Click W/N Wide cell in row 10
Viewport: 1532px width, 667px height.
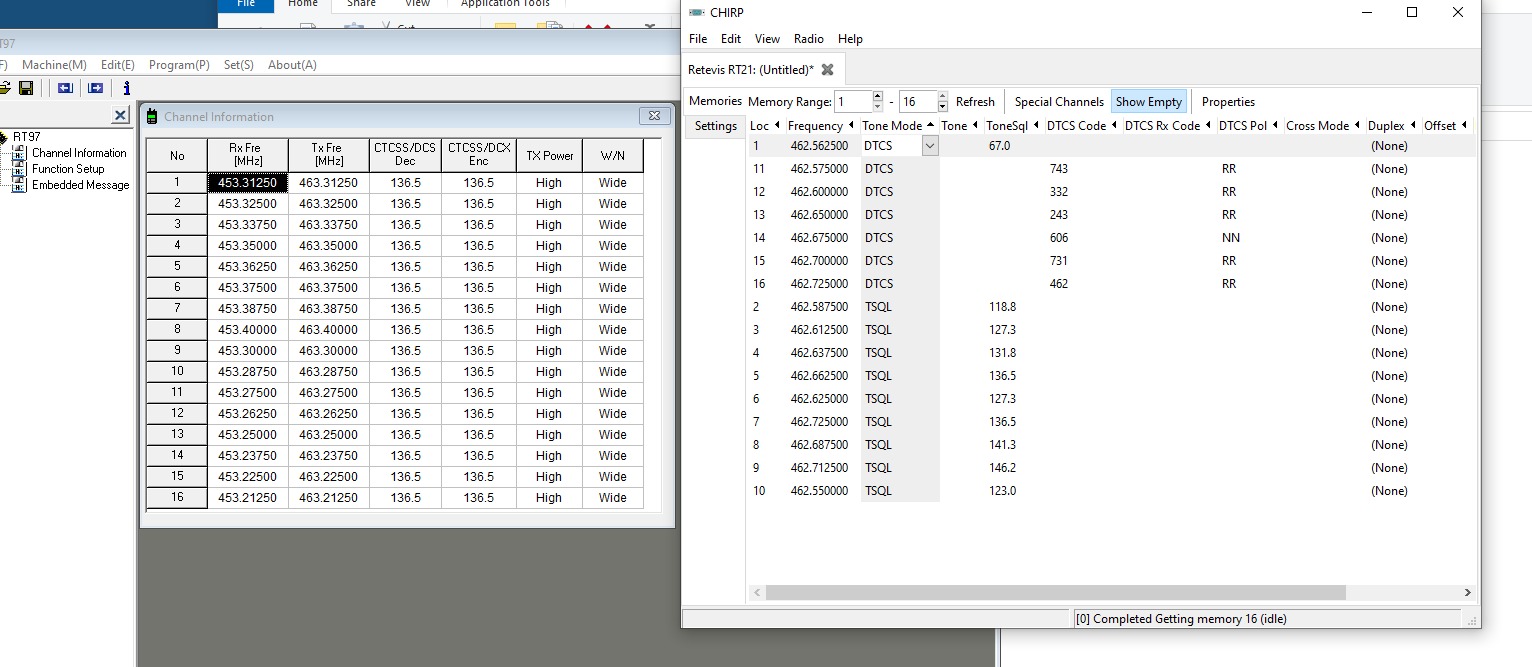pyautogui.click(x=613, y=372)
